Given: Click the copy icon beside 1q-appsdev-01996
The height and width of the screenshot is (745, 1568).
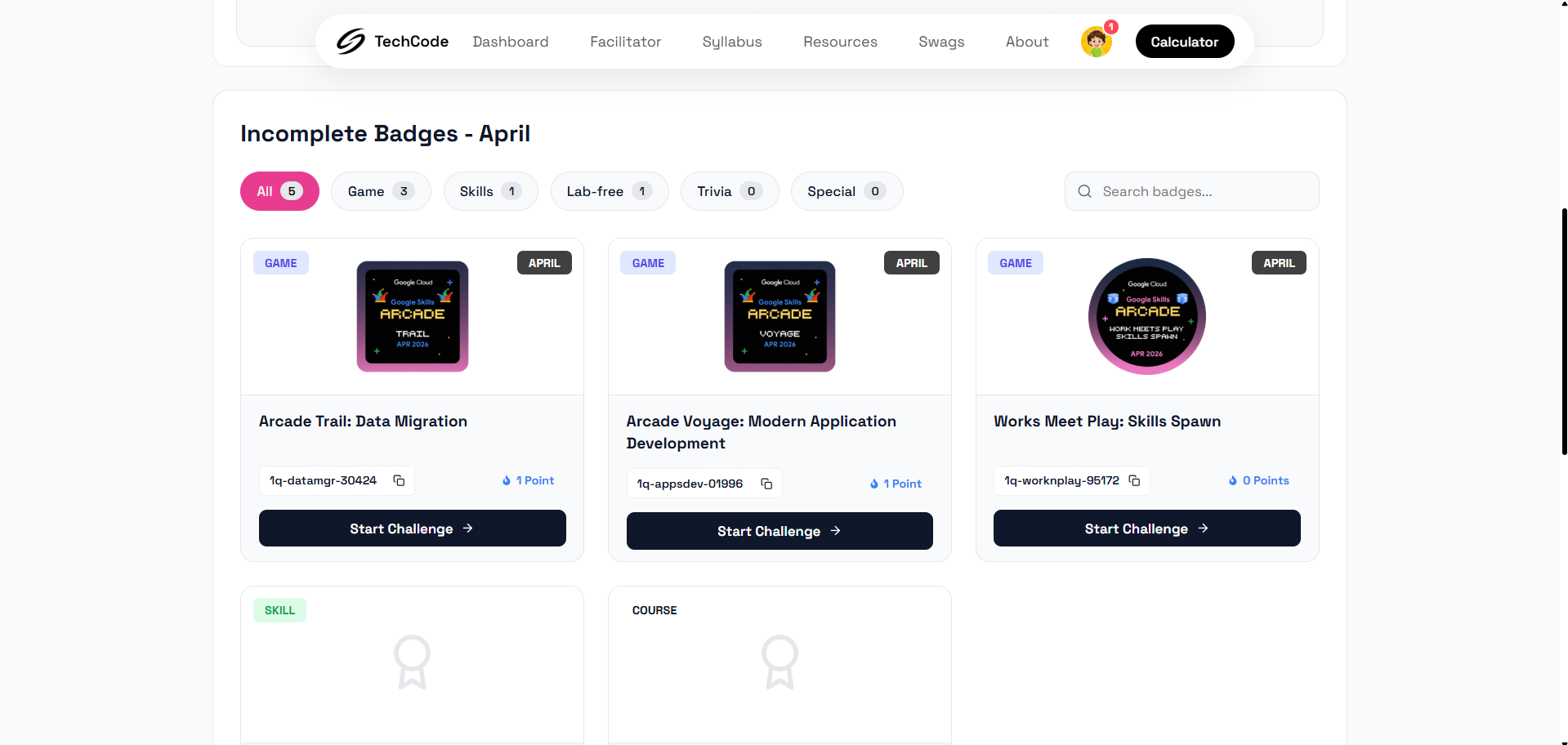Looking at the screenshot, I should coord(766,484).
